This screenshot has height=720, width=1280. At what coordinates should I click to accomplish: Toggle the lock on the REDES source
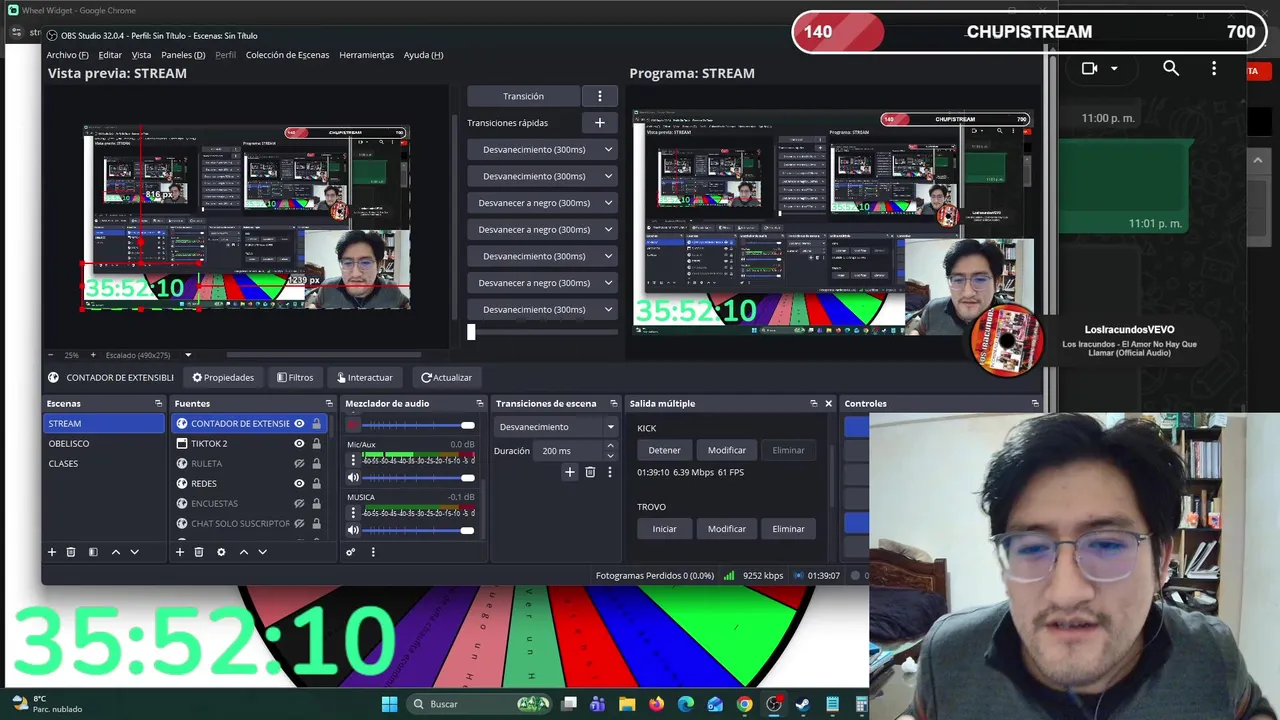click(x=316, y=483)
